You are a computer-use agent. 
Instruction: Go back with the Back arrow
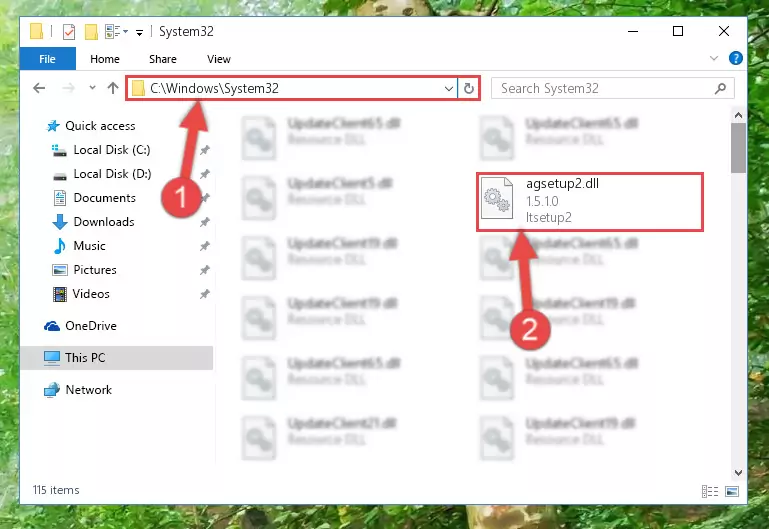39,88
